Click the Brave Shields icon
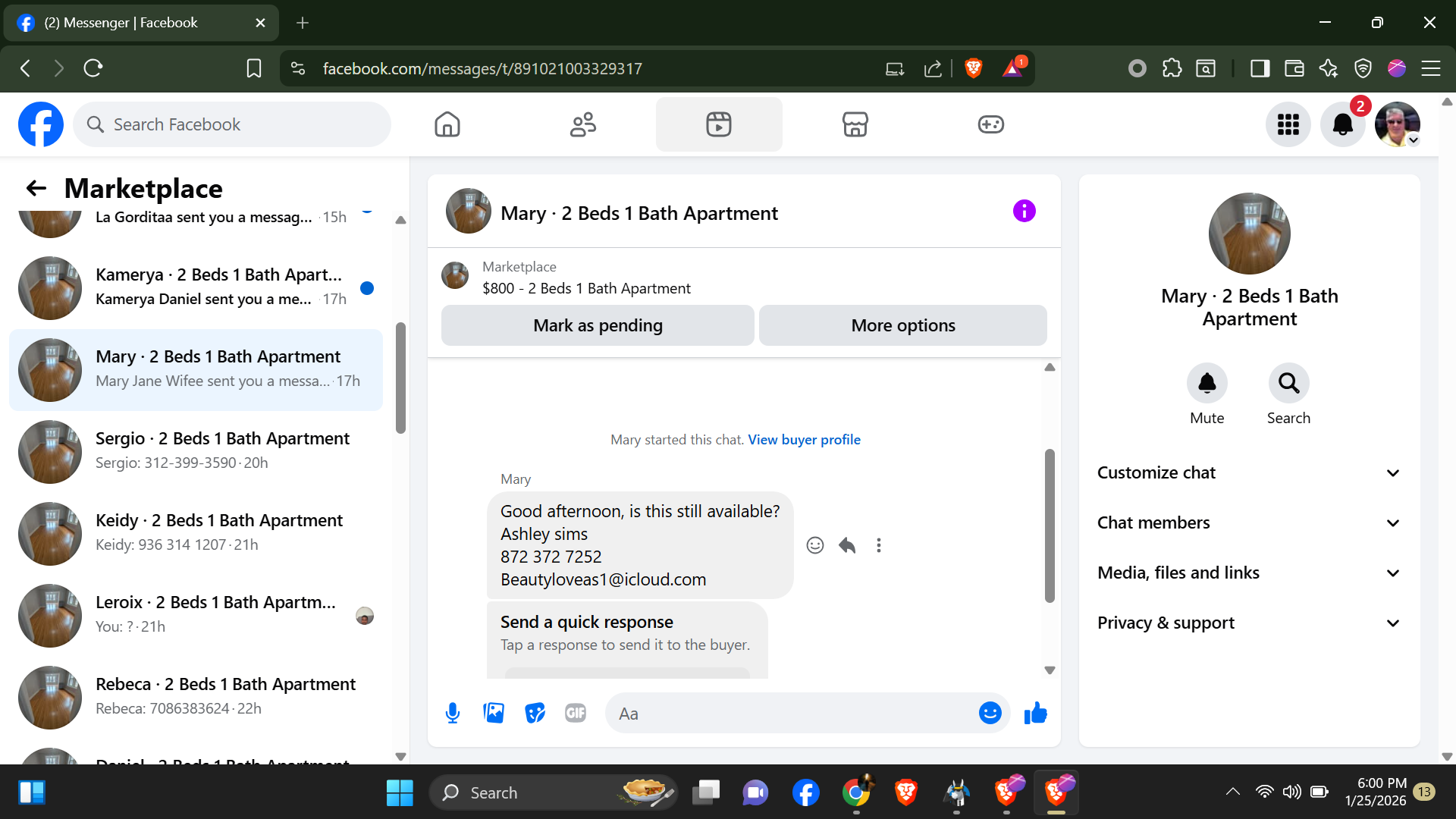Viewport: 1456px width, 819px height. point(974,68)
